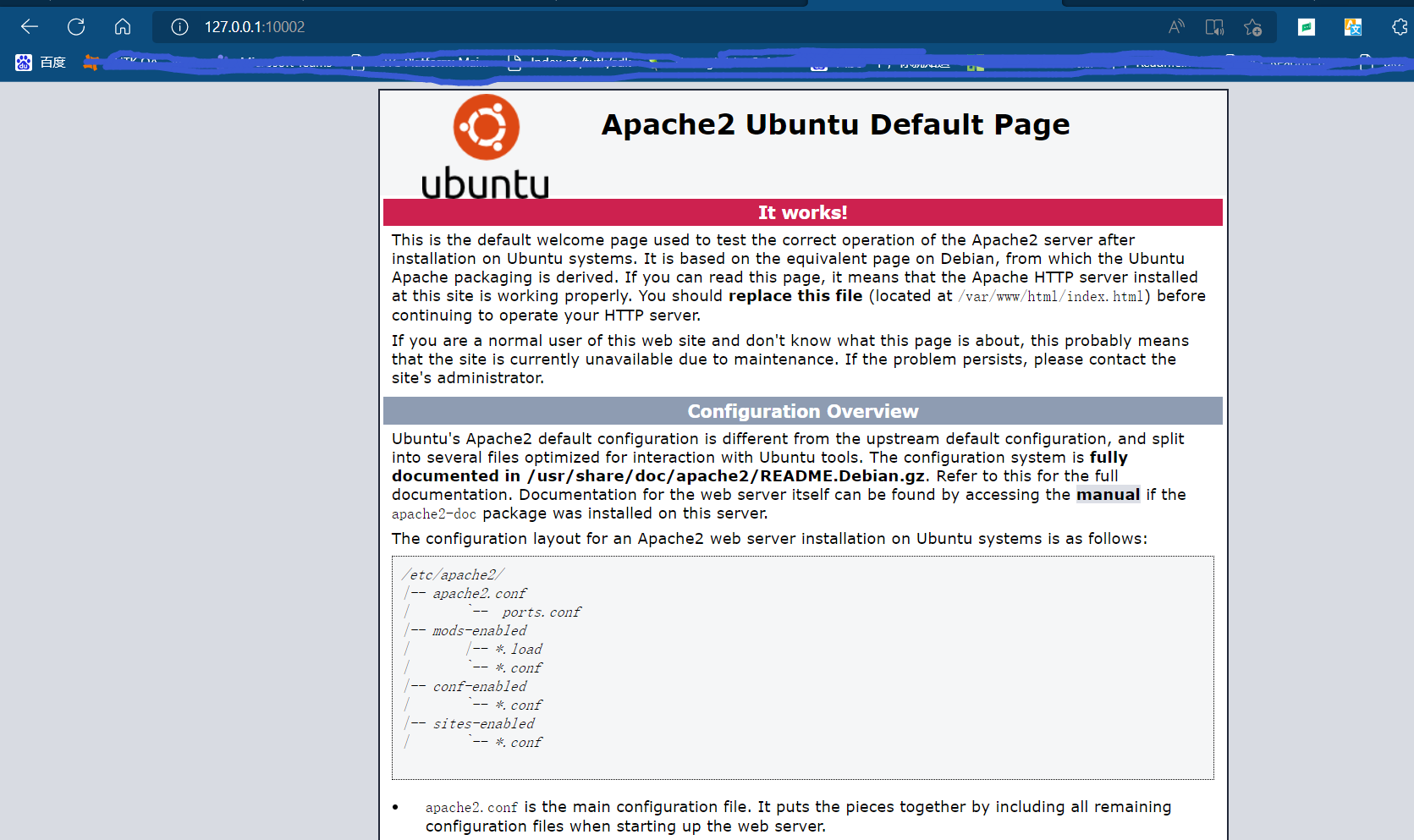Image resolution: width=1414 pixels, height=840 pixels.
Task: Click the /etc/apache2/ directory tree box
Action: [802, 667]
